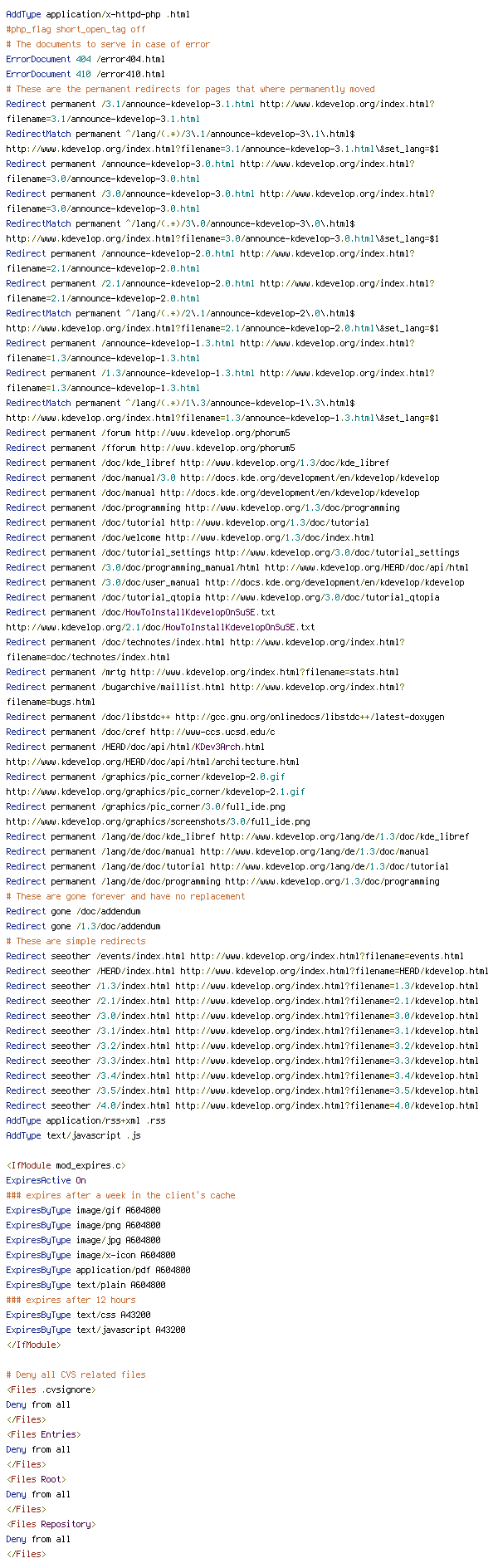Select 'ExpiresByType text/css A43200' line
The width and height of the screenshot is (498, 1568).
78,1315
